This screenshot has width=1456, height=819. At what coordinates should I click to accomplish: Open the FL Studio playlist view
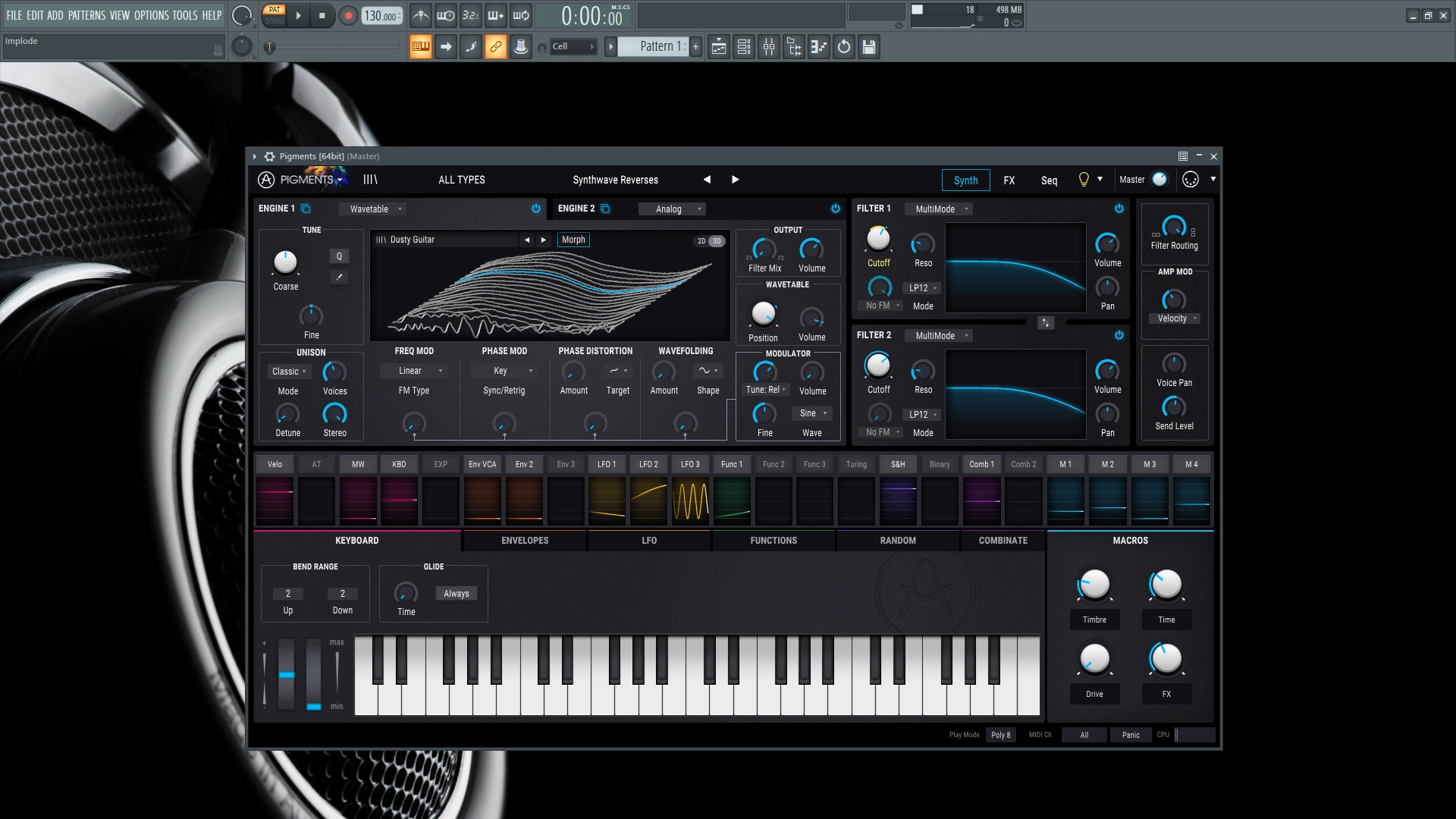[x=719, y=47]
